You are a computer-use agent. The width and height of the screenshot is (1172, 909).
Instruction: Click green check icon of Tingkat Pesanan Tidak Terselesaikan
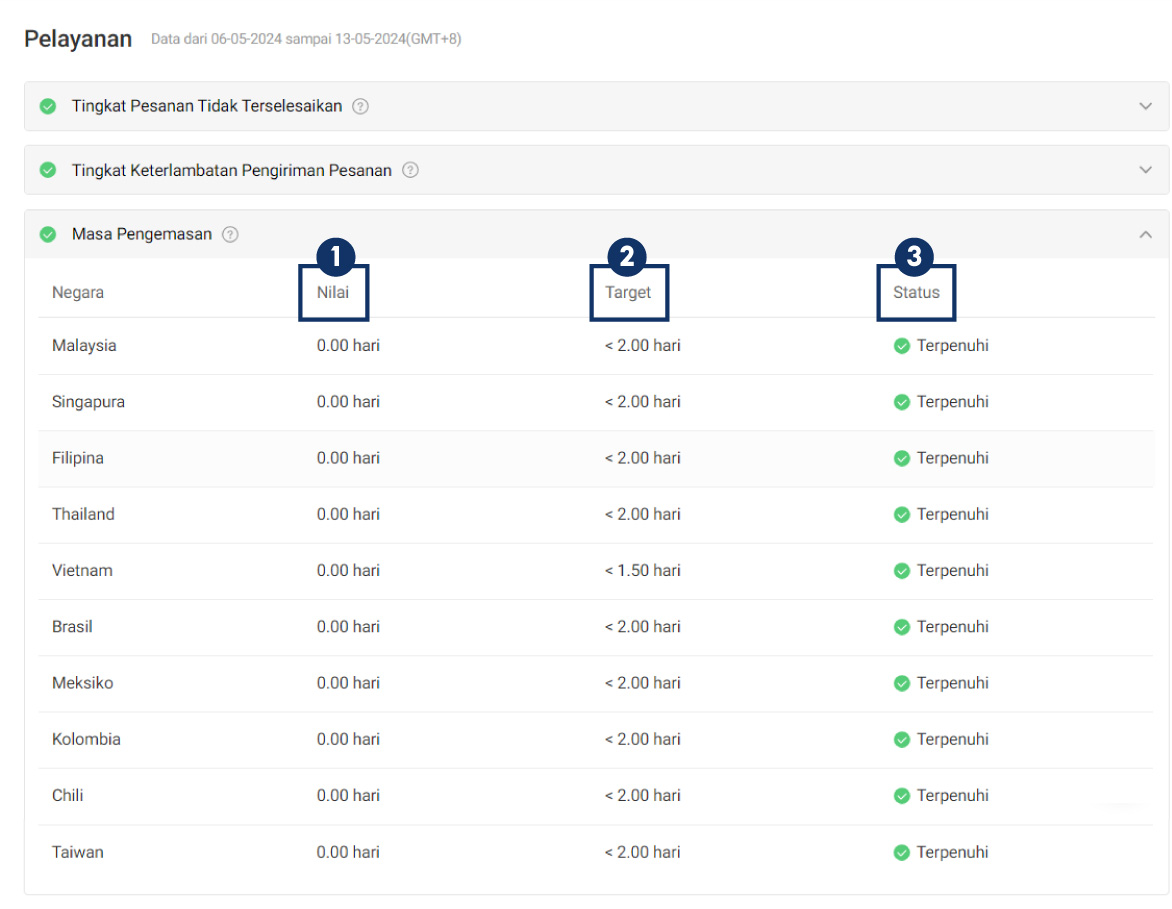tap(48, 106)
